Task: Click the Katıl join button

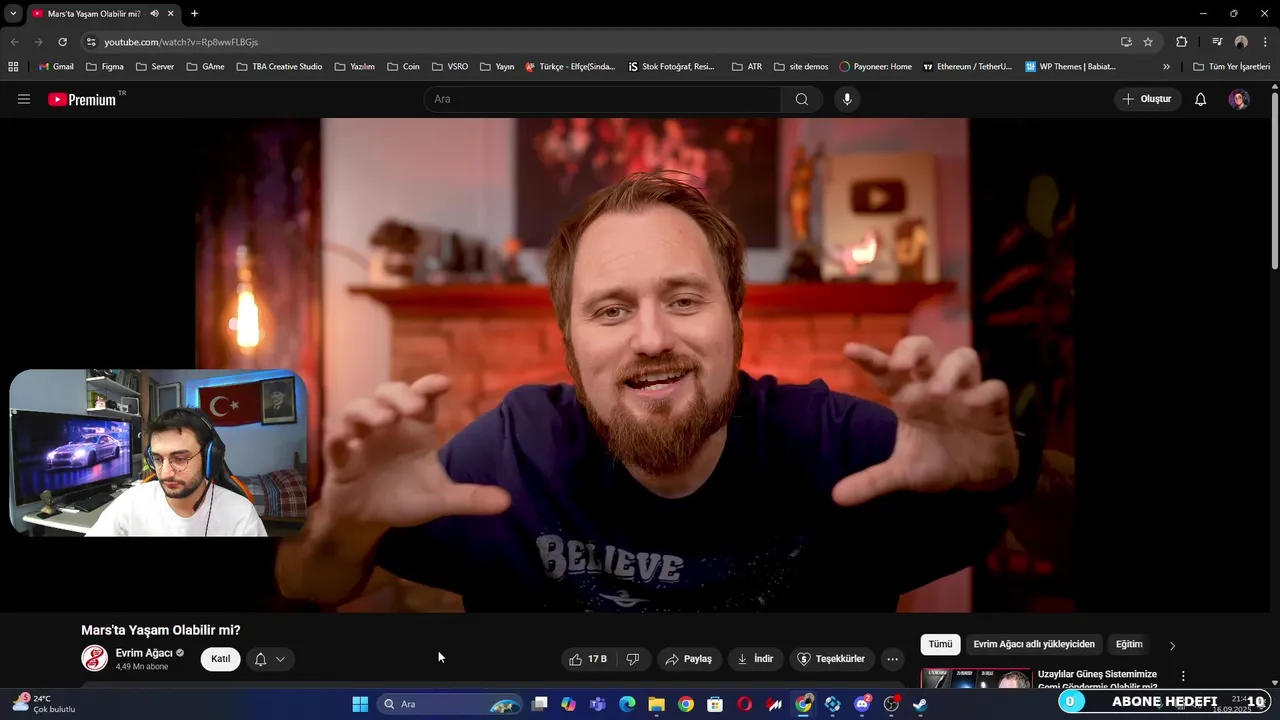Action: coord(221,659)
